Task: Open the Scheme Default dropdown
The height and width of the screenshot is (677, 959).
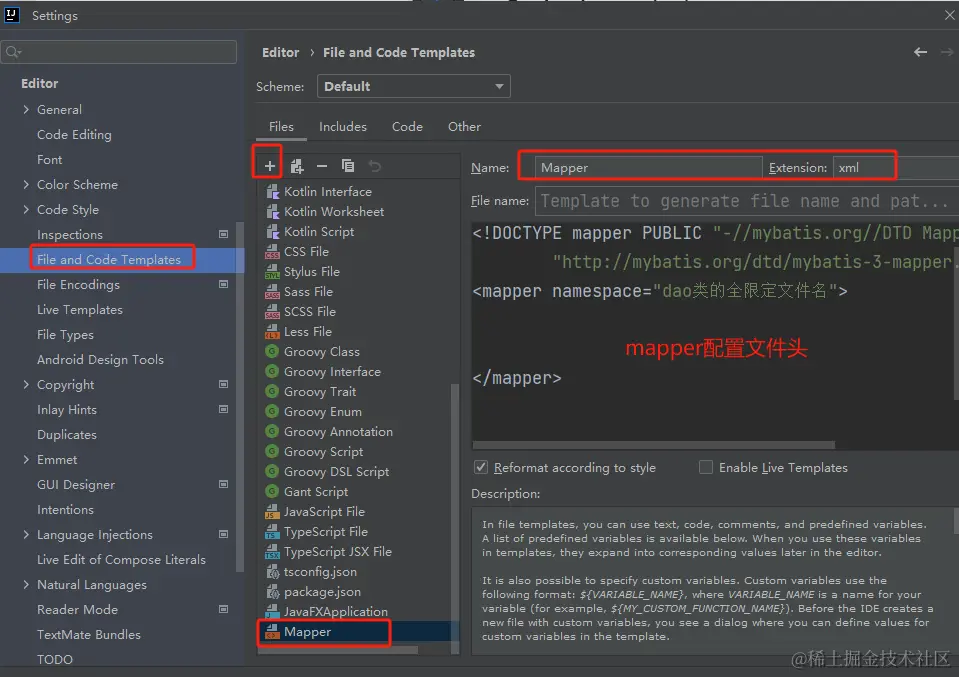Action: 413,86
